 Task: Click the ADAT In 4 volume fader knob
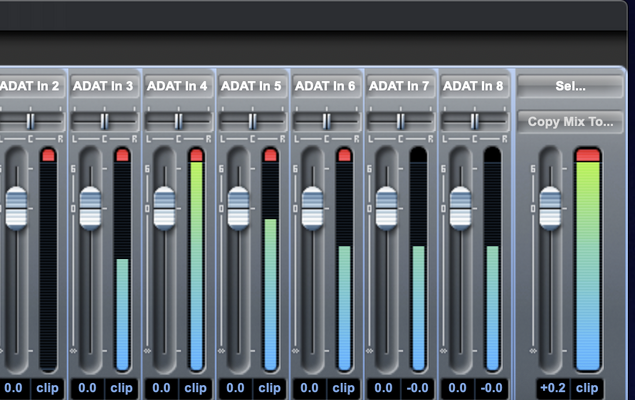click(x=164, y=209)
